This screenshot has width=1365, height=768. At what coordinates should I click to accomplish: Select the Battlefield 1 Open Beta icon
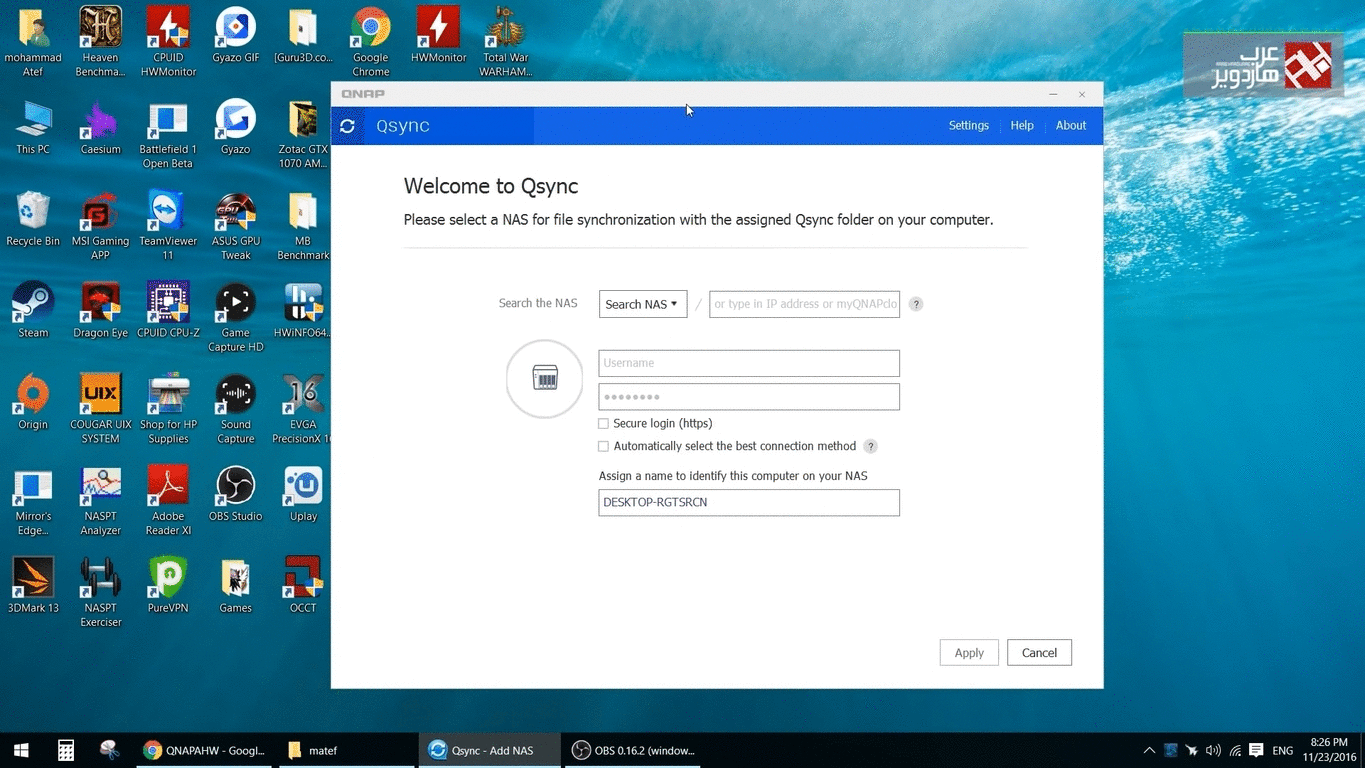[168, 134]
